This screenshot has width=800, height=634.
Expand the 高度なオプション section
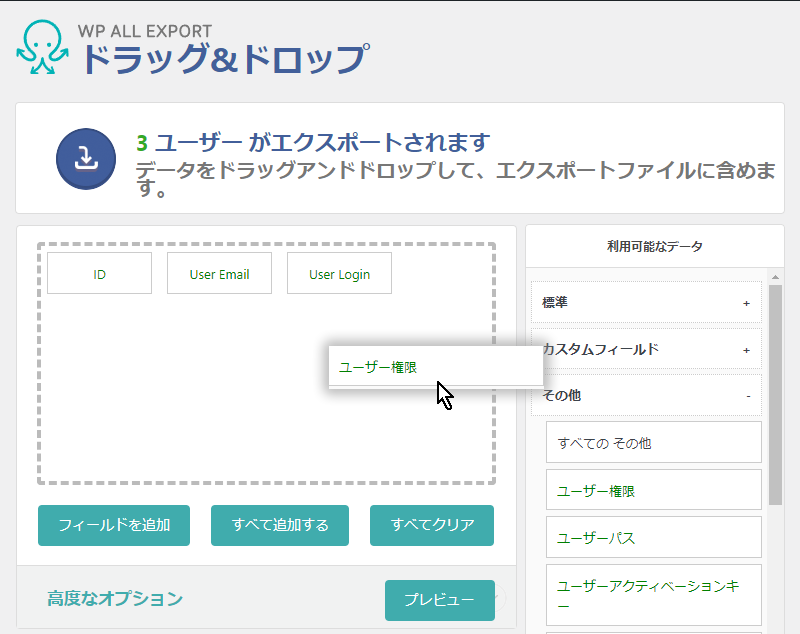click(115, 598)
